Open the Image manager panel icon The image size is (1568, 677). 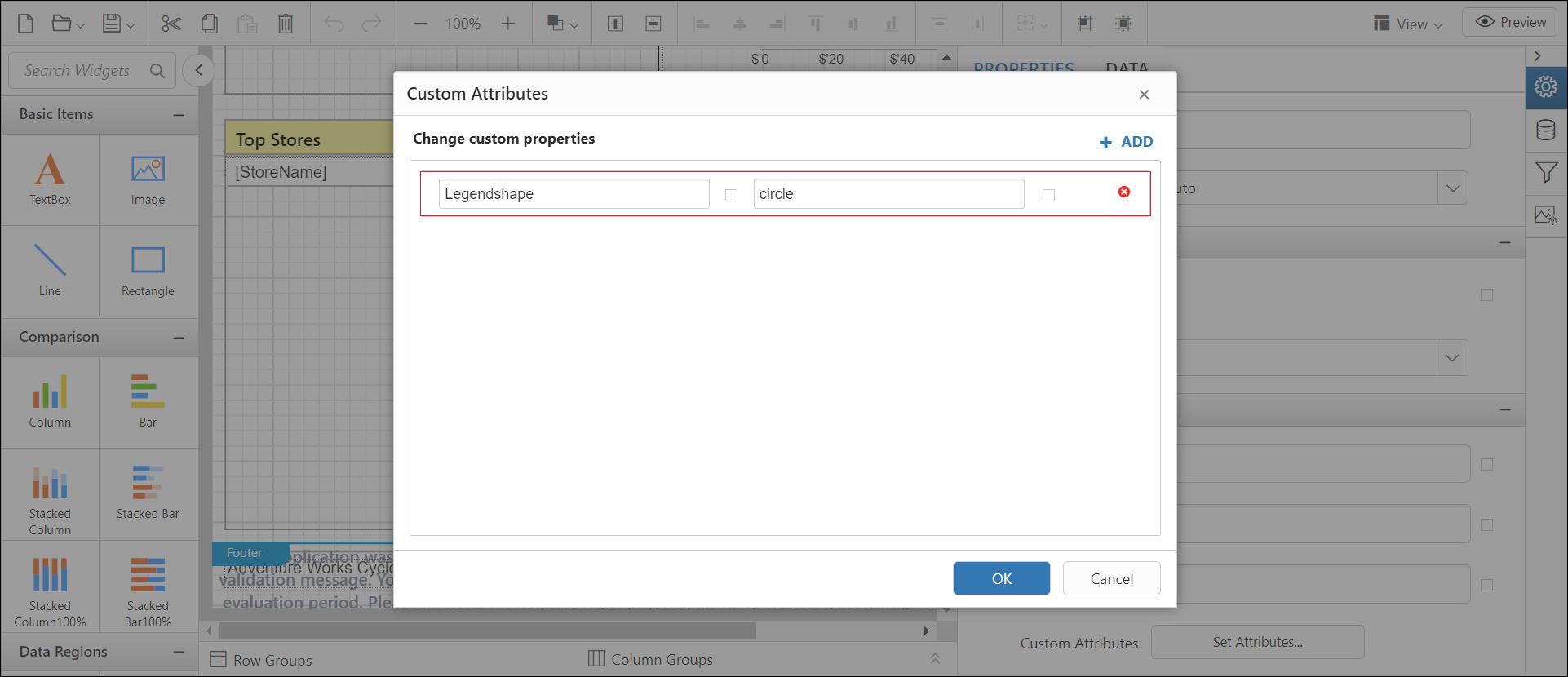[1546, 215]
